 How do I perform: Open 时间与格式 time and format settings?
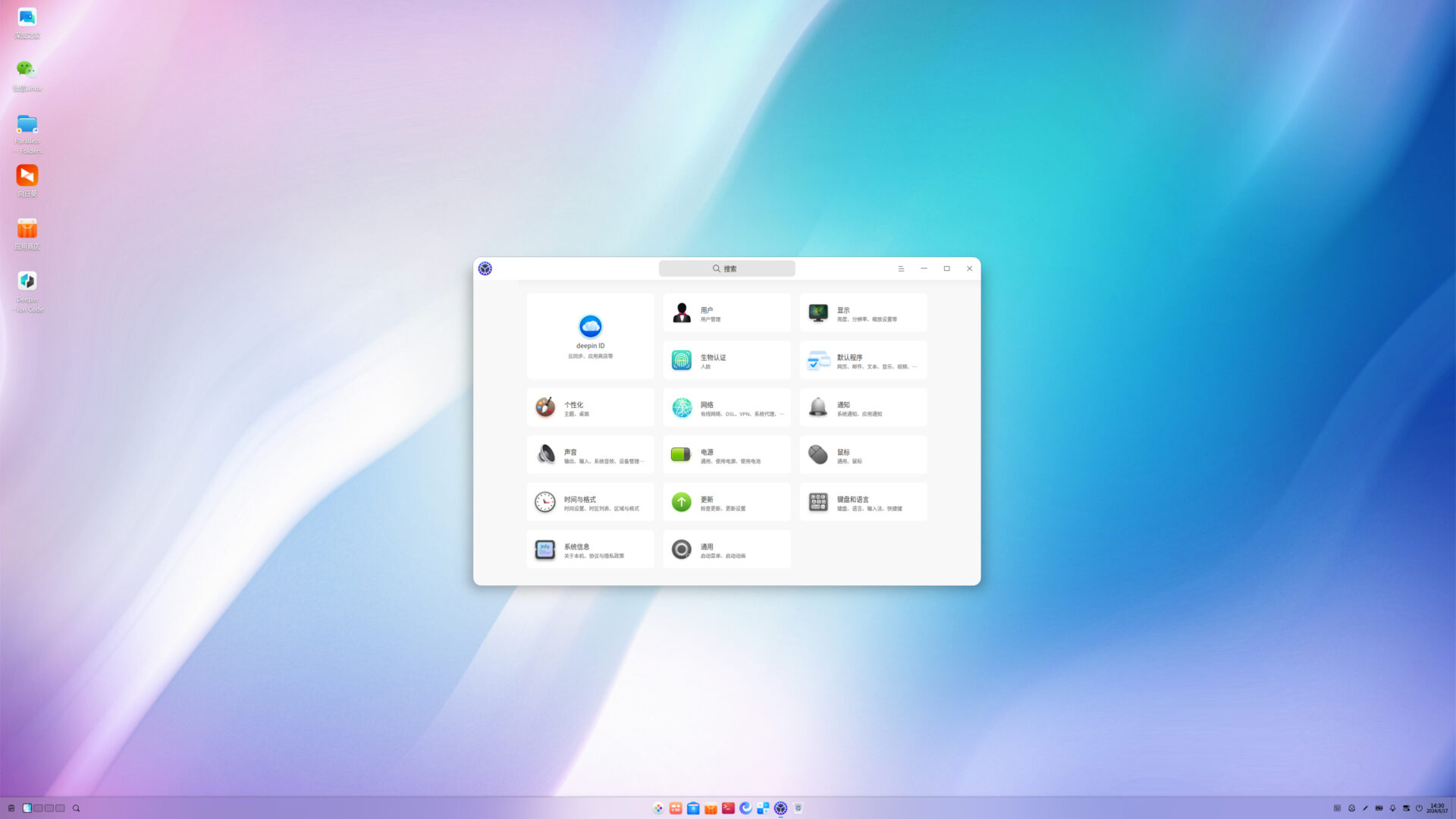590,502
